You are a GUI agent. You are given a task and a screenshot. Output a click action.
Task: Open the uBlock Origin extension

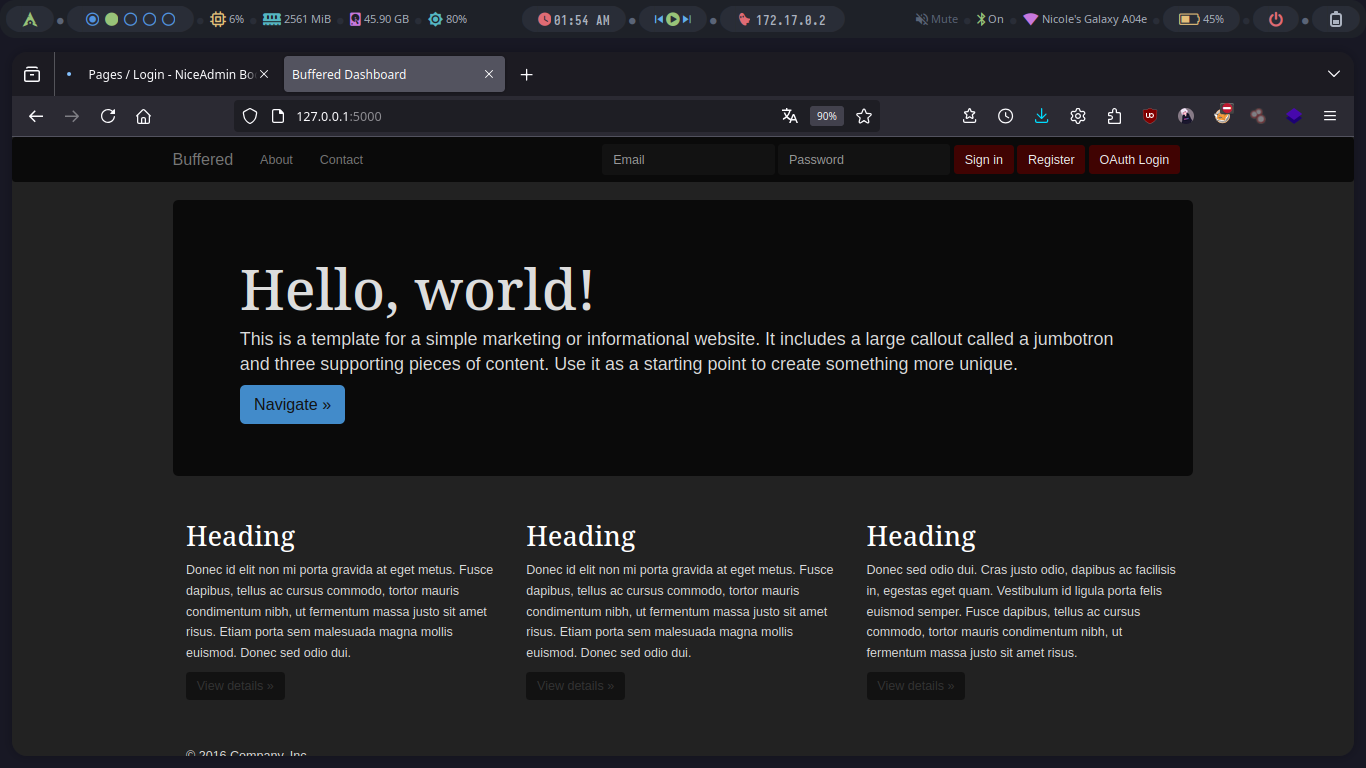[1150, 116]
